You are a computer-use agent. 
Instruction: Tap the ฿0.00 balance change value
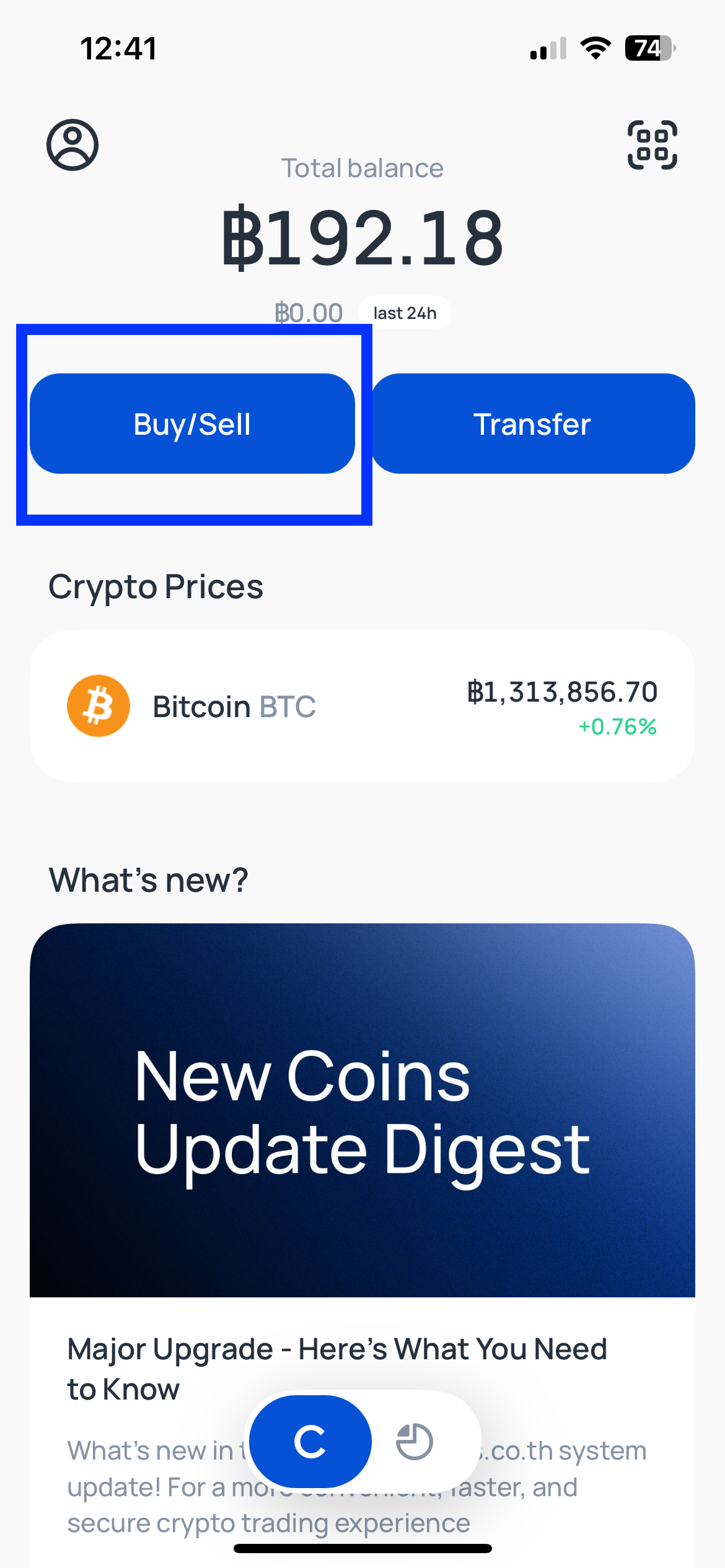309,313
